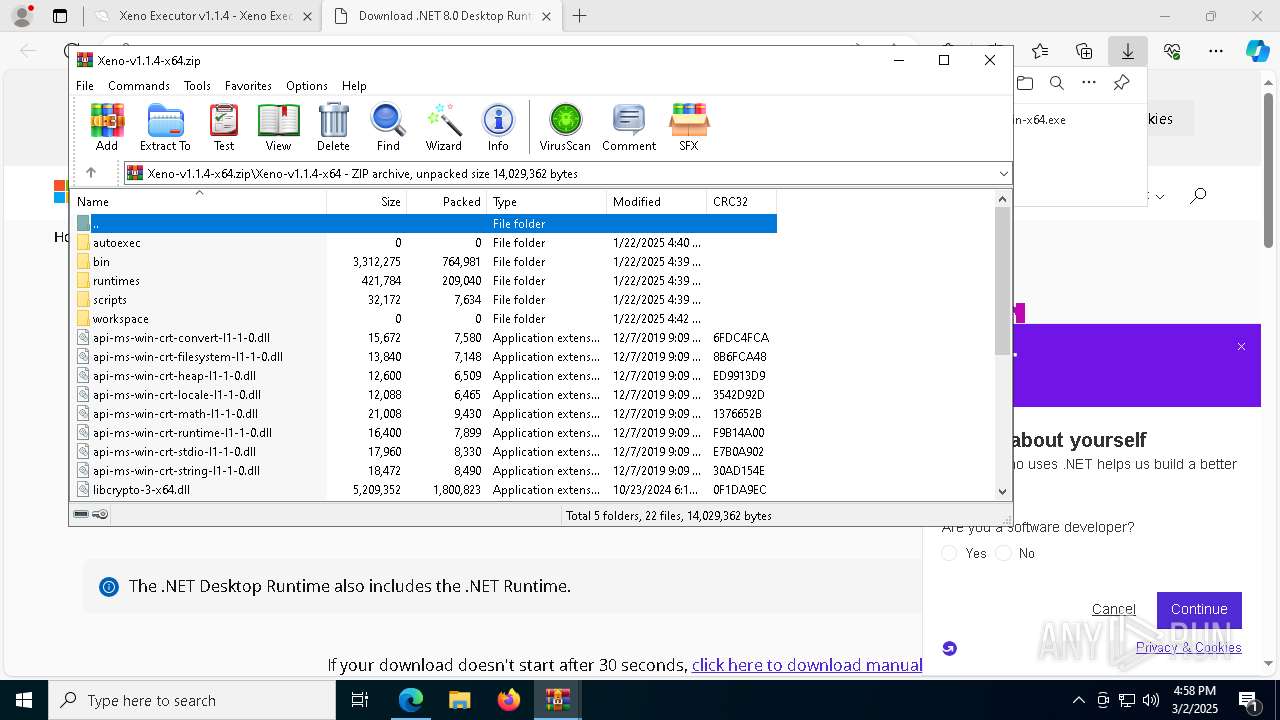
Task: Open the Options menu
Action: 307,86
